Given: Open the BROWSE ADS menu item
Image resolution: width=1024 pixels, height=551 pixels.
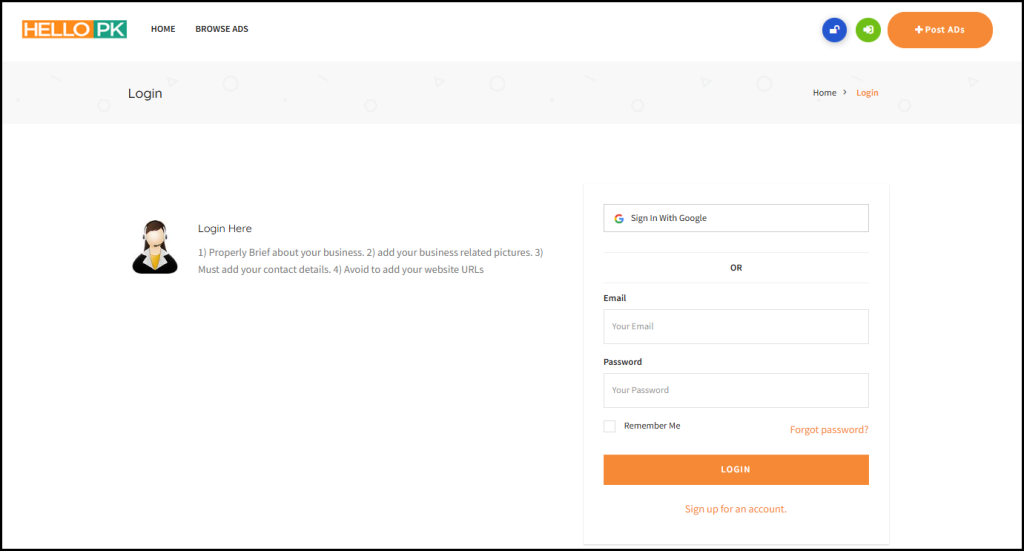Looking at the screenshot, I should [x=222, y=29].
